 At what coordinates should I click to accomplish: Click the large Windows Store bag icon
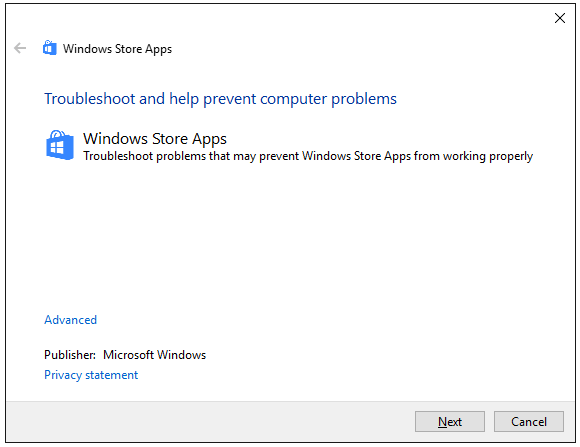60,145
